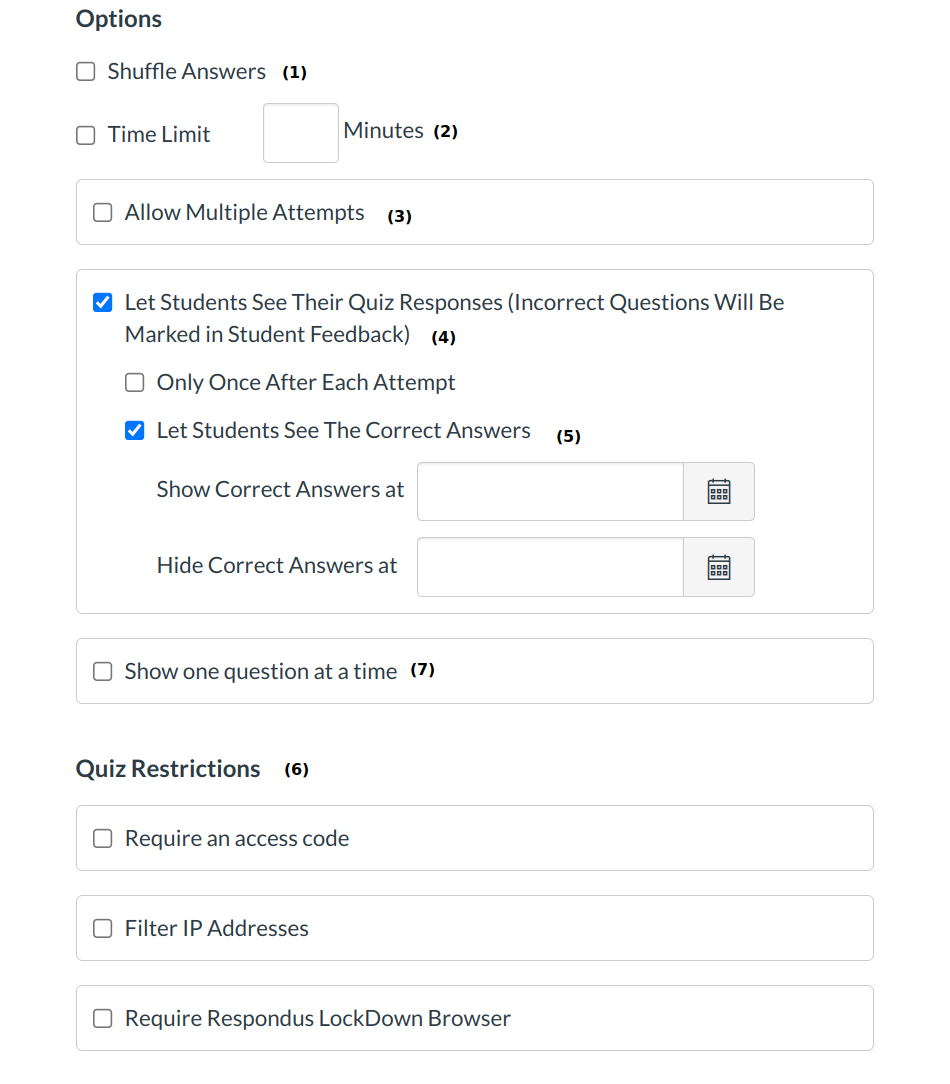Image resolution: width=950 pixels, height=1084 pixels.
Task: Click the "Quiz Restrictions" section heading
Action: tap(168, 769)
